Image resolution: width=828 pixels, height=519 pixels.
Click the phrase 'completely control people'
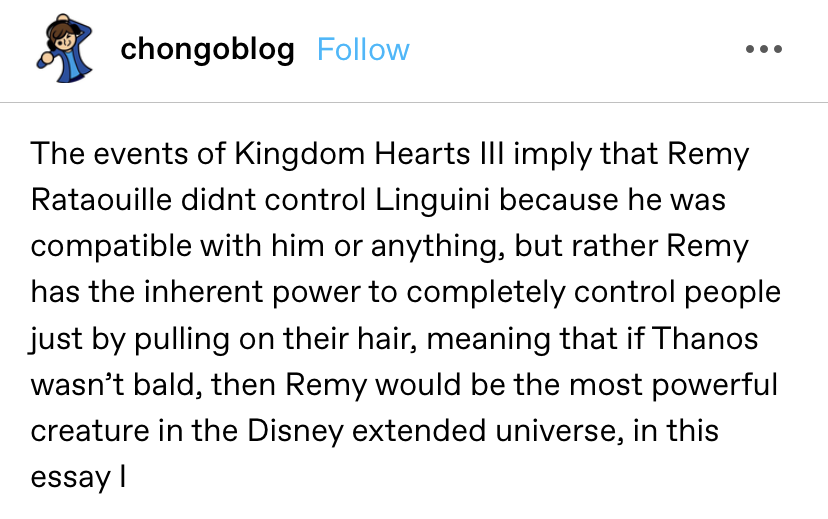click(594, 292)
